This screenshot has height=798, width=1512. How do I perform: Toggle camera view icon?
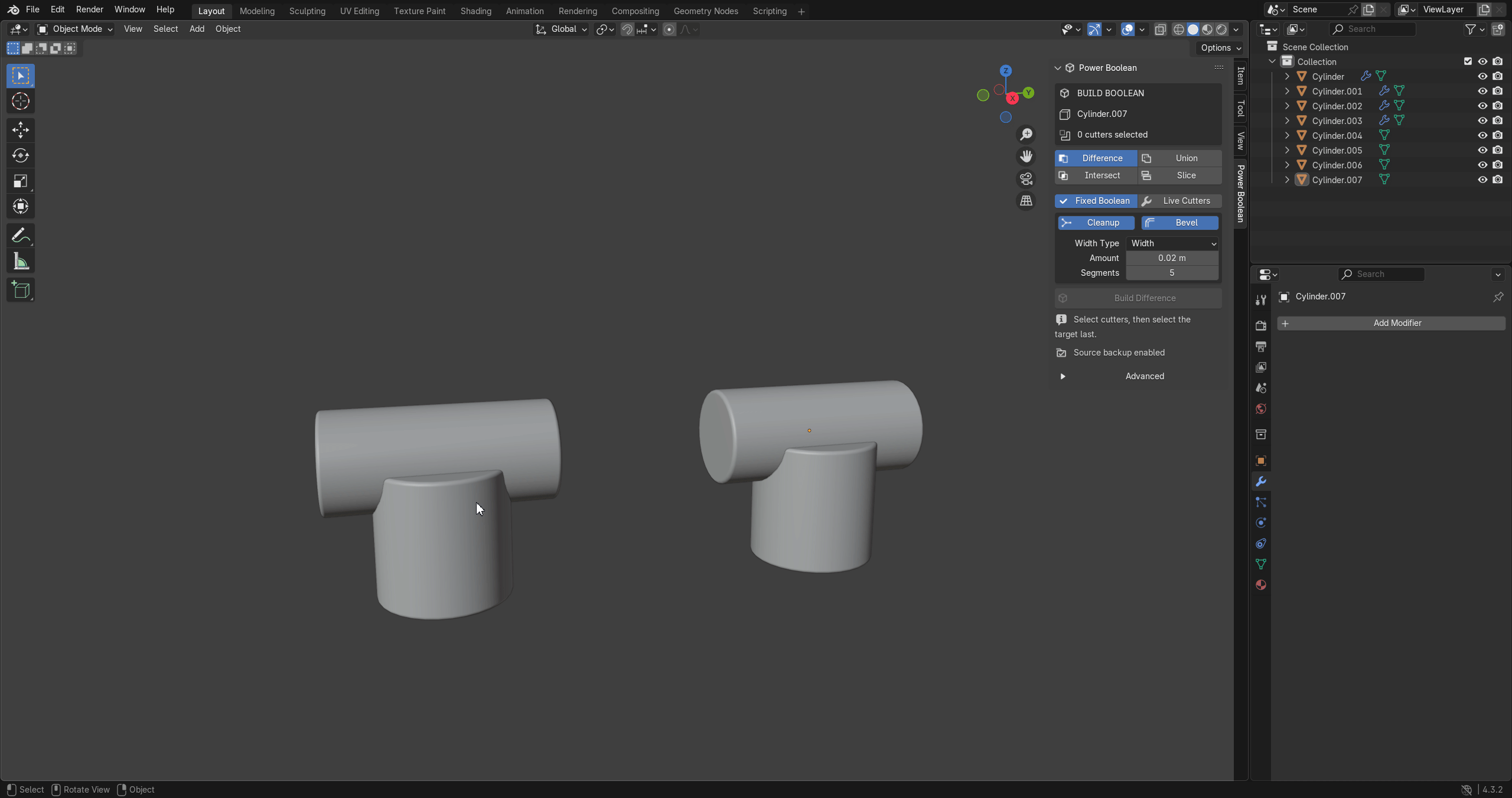[1027, 179]
